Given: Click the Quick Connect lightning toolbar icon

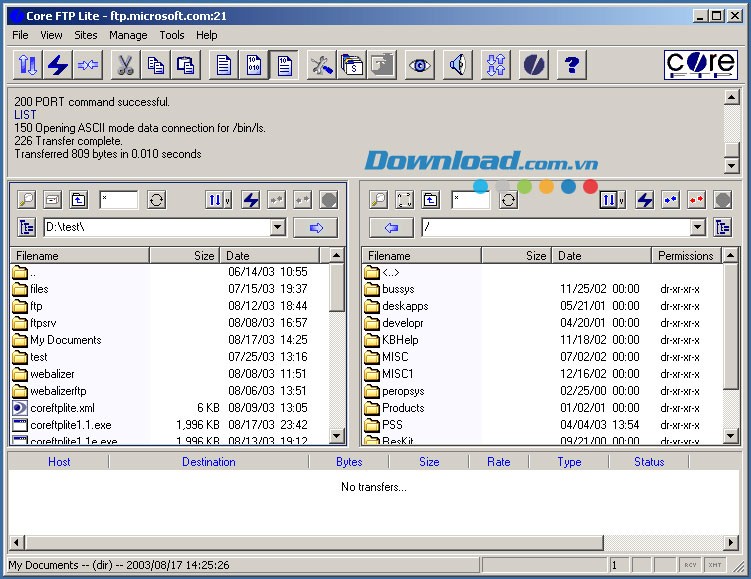Looking at the screenshot, I should point(57,65).
